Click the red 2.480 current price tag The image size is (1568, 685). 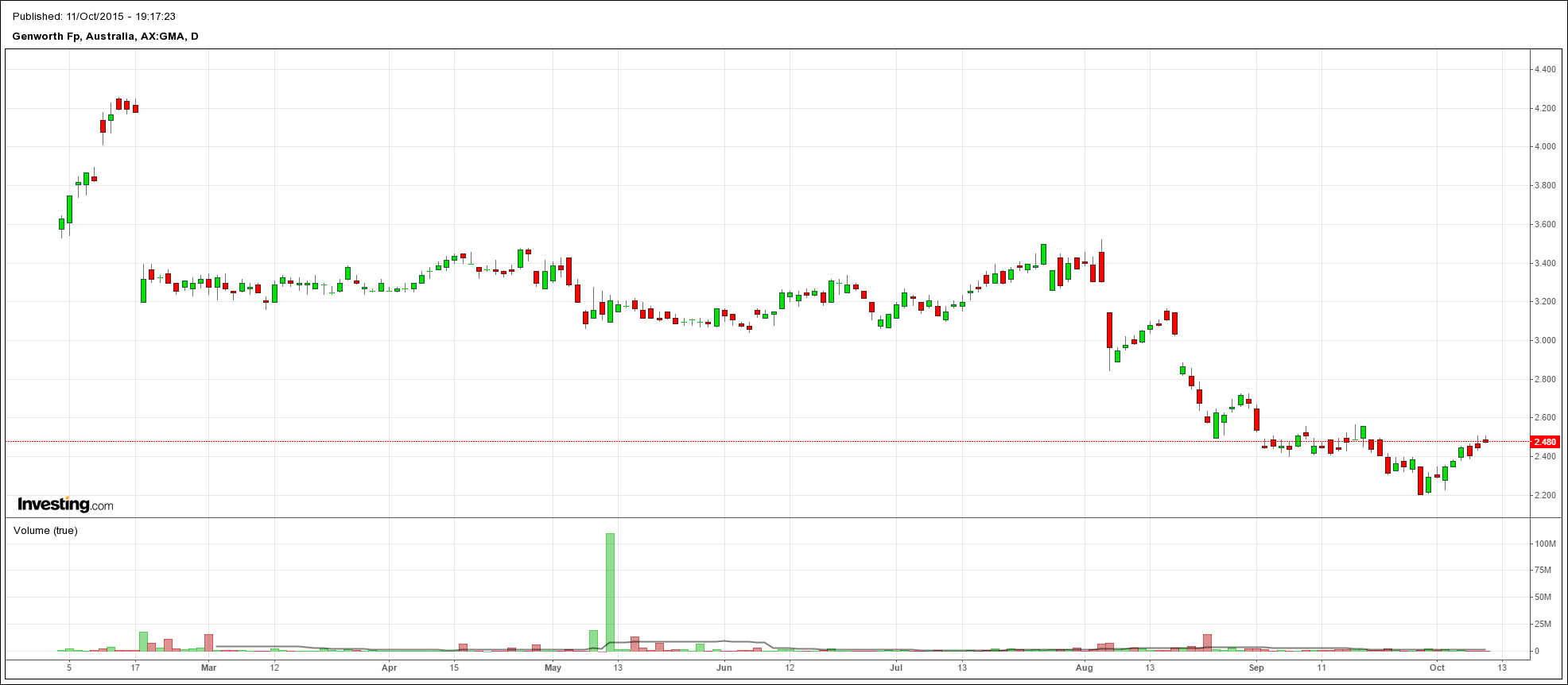pos(1544,442)
